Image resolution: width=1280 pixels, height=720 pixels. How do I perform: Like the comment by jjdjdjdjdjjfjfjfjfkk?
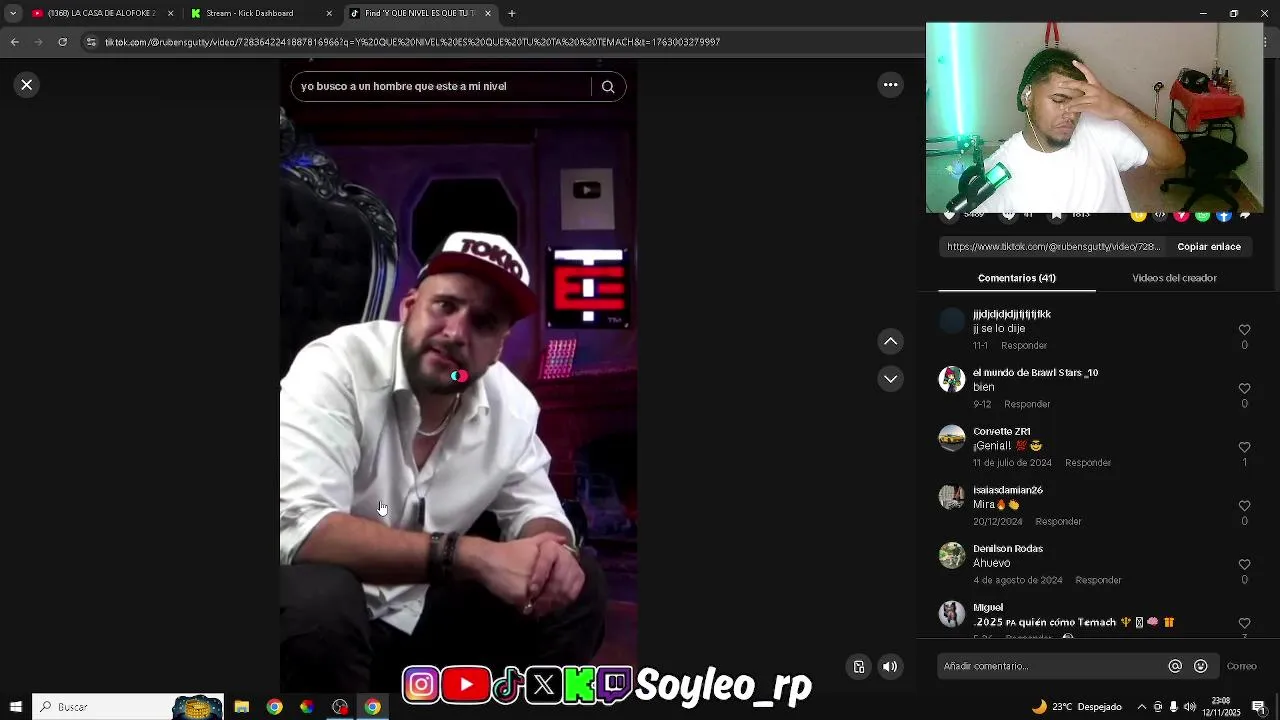(1244, 330)
